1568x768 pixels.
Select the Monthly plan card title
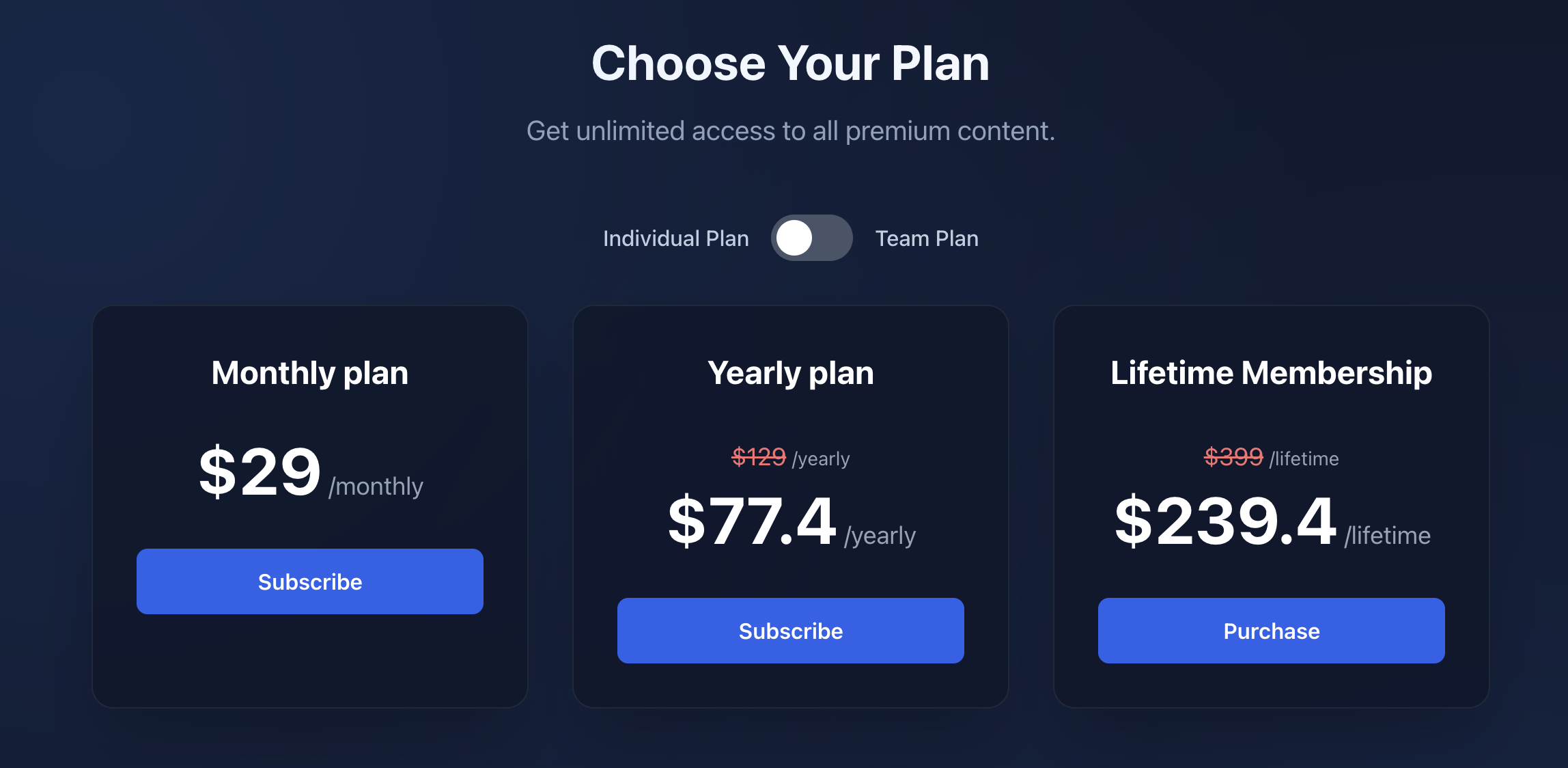click(x=310, y=373)
